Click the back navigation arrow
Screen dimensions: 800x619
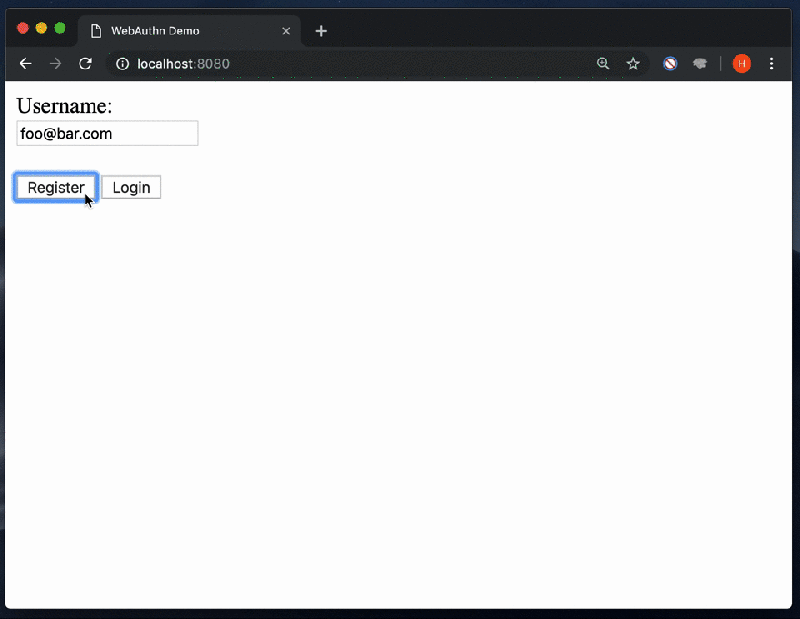(x=25, y=63)
